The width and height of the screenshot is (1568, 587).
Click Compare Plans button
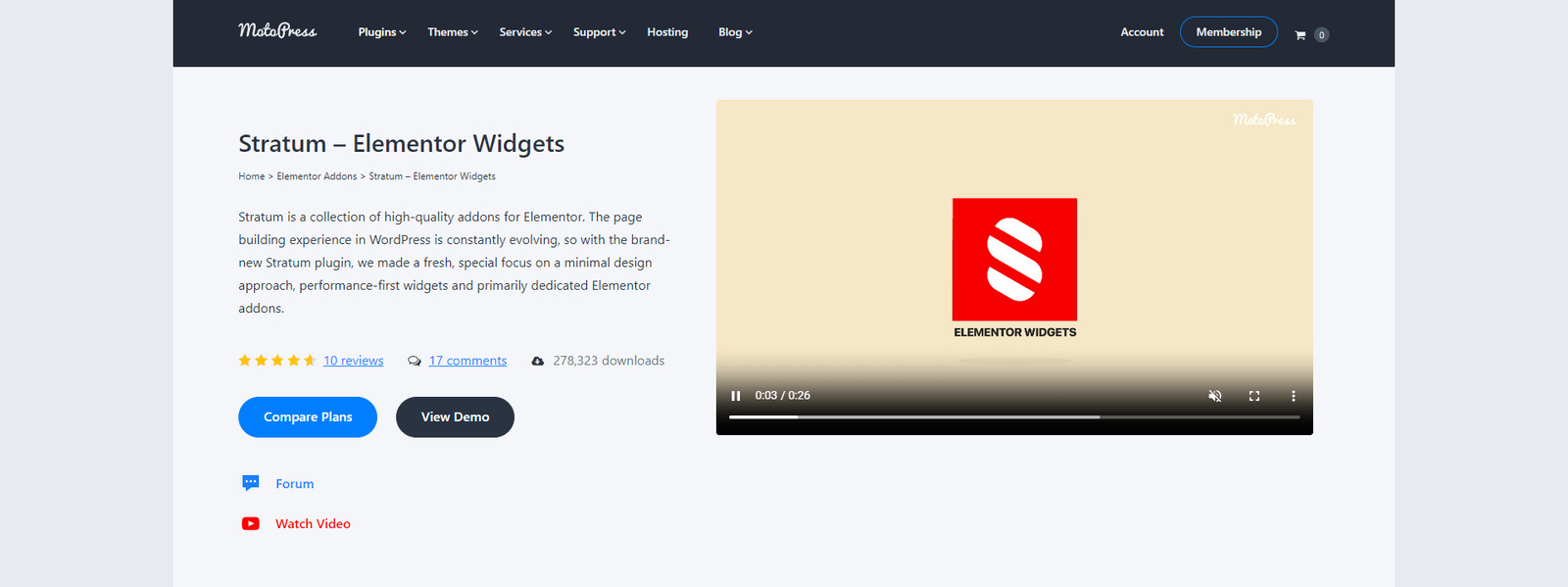coord(308,417)
